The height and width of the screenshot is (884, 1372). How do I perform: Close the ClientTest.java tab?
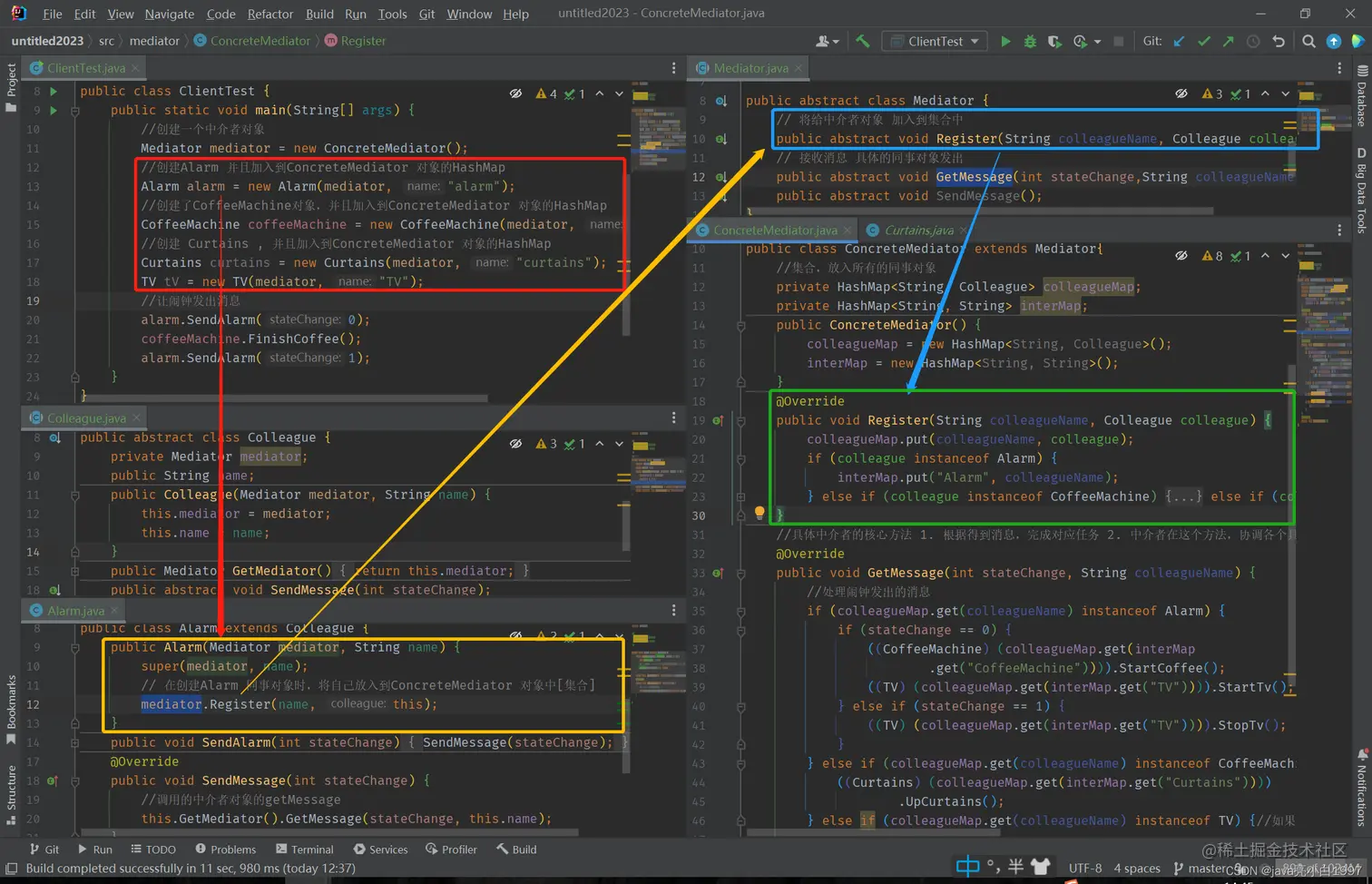[135, 68]
